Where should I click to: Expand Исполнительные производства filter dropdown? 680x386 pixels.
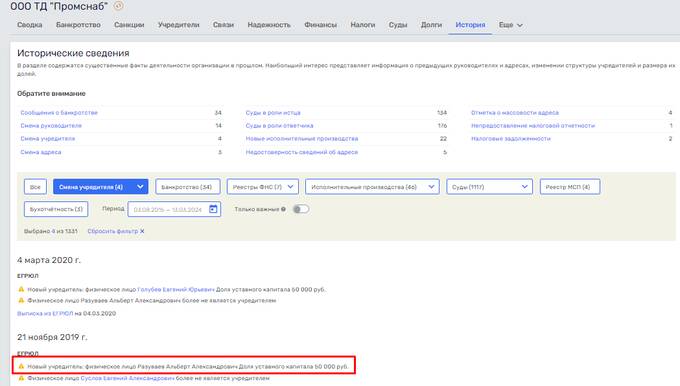(432, 186)
